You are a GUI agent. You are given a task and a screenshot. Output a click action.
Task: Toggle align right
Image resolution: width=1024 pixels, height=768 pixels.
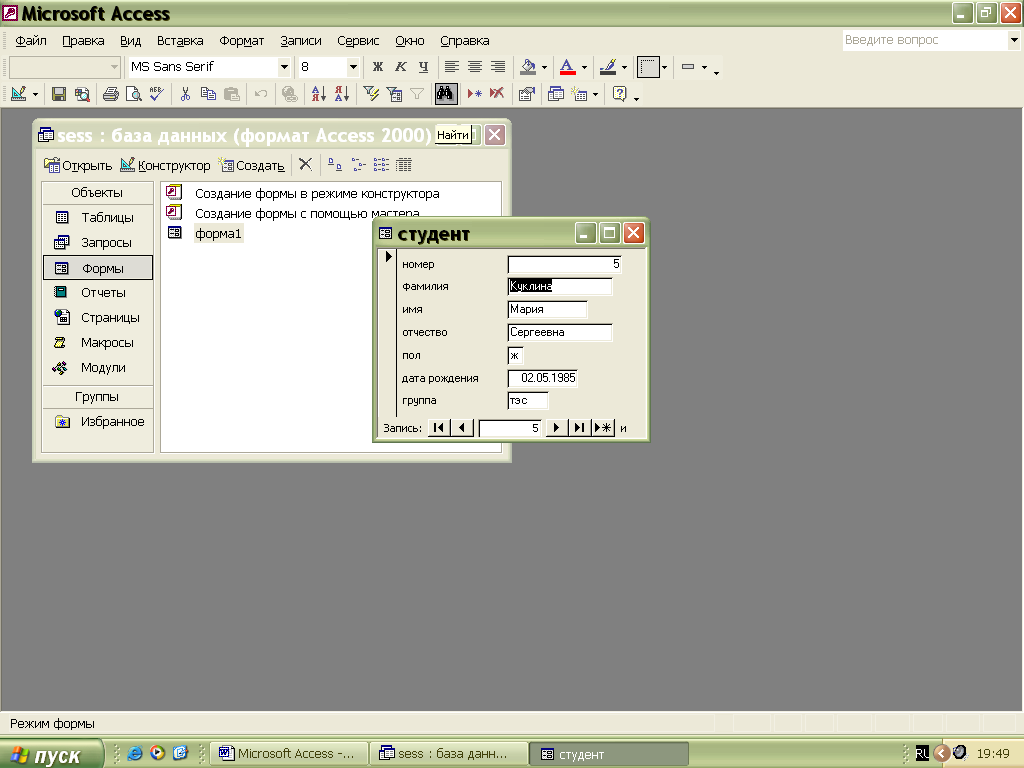click(498, 67)
